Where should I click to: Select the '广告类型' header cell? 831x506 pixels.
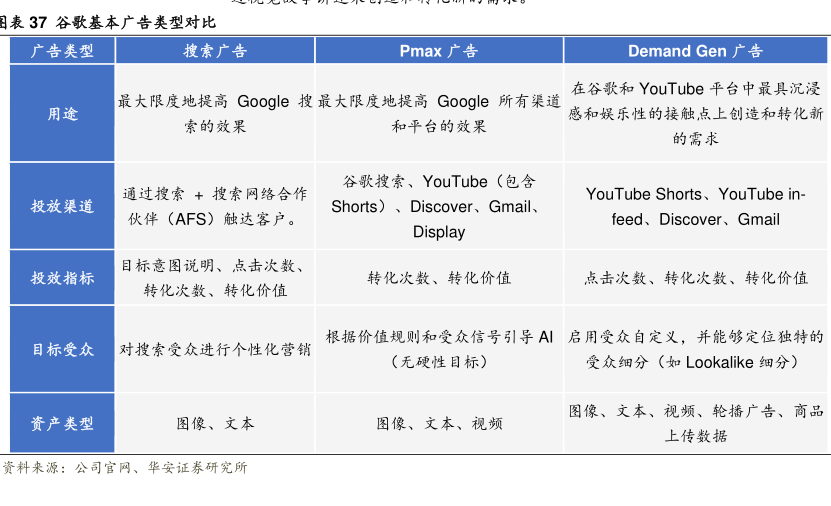(x=62, y=51)
